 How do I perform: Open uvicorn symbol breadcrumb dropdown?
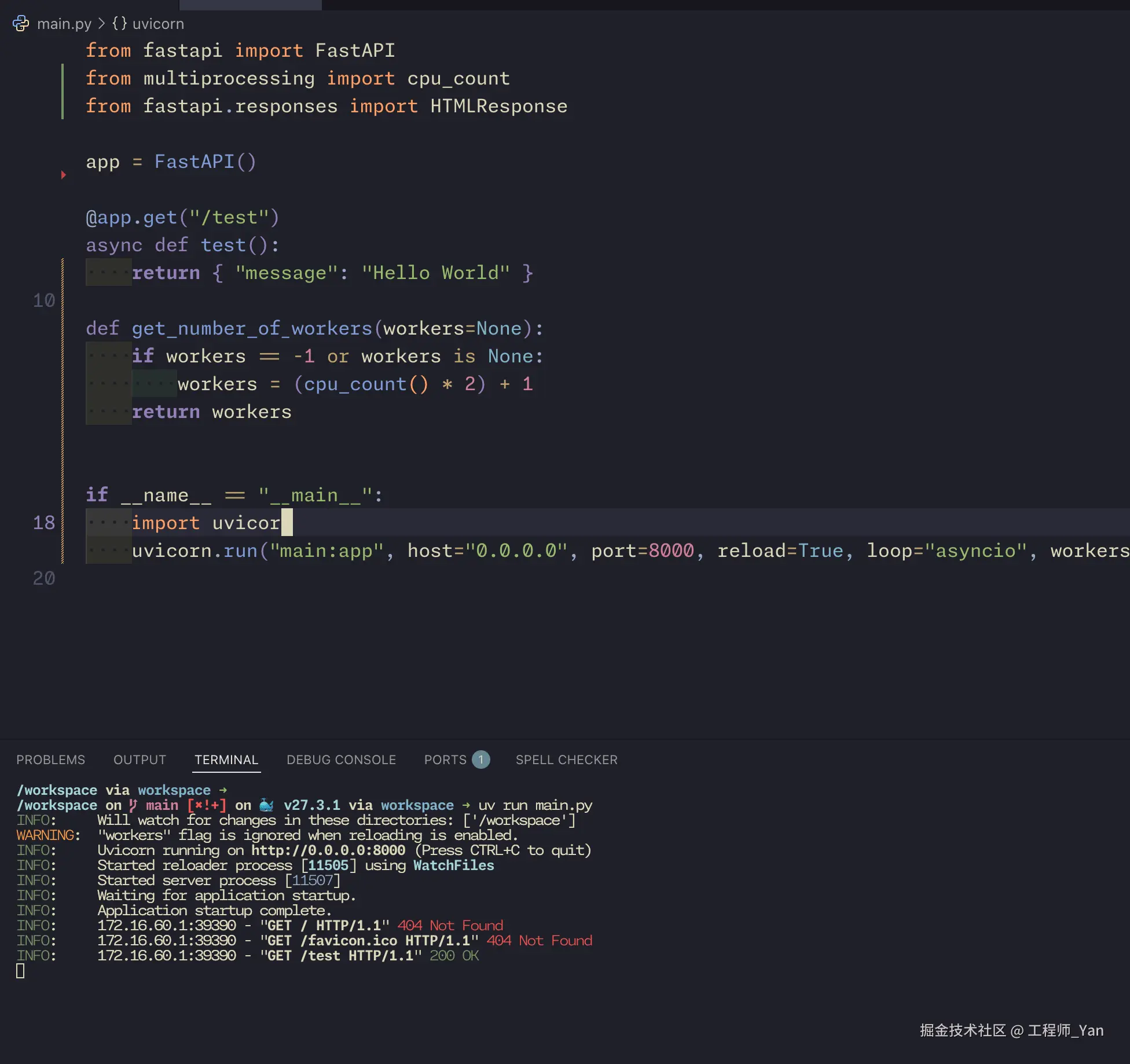(x=157, y=24)
